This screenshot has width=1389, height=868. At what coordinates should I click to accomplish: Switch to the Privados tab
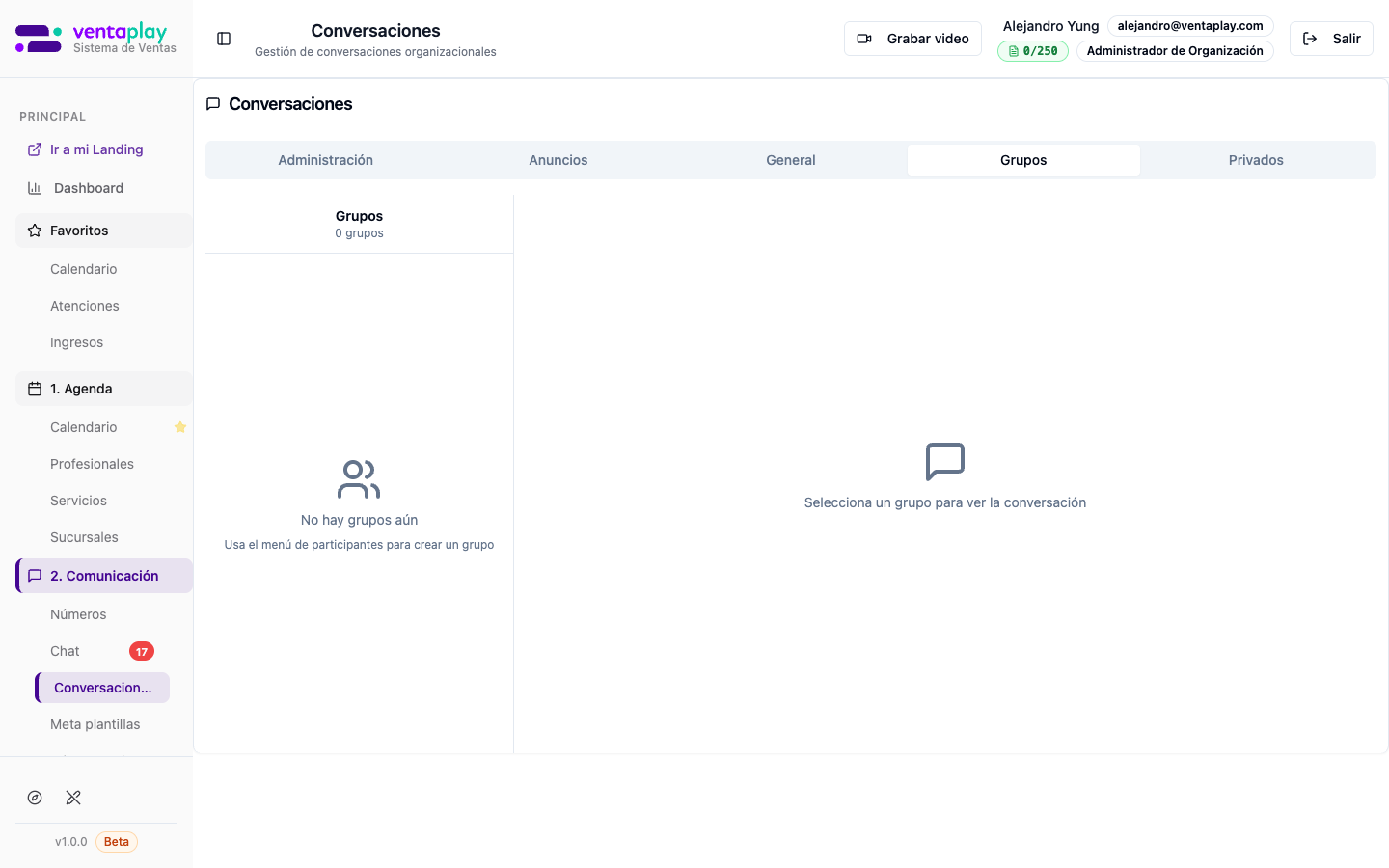1255,160
